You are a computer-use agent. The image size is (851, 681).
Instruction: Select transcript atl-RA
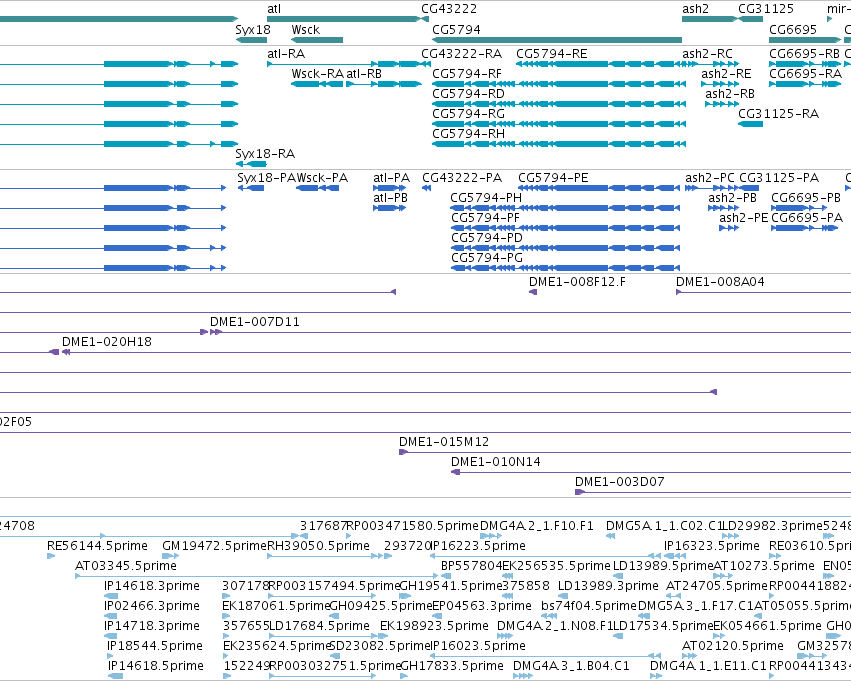pyautogui.click(x=286, y=54)
